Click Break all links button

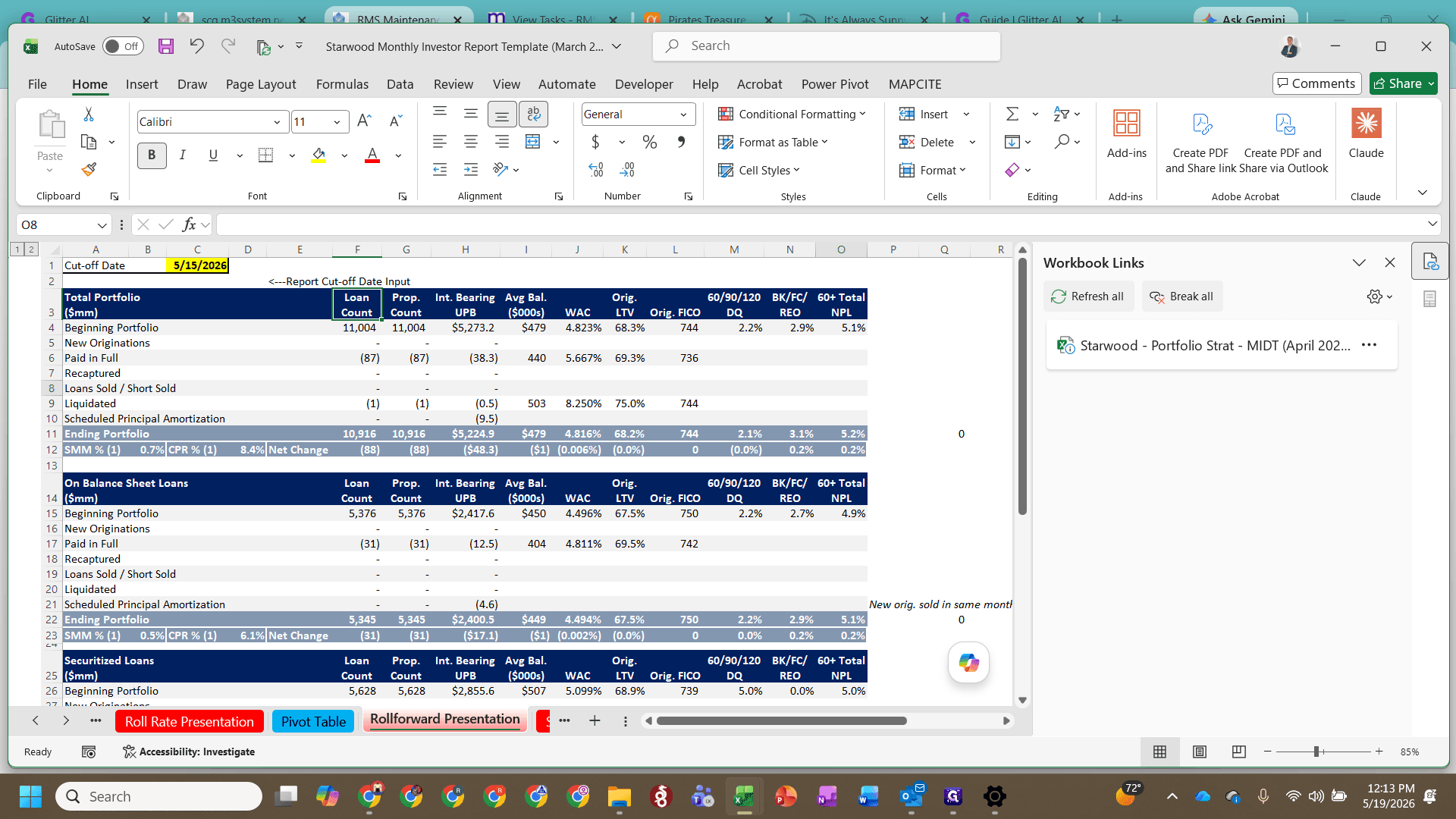1181,297
